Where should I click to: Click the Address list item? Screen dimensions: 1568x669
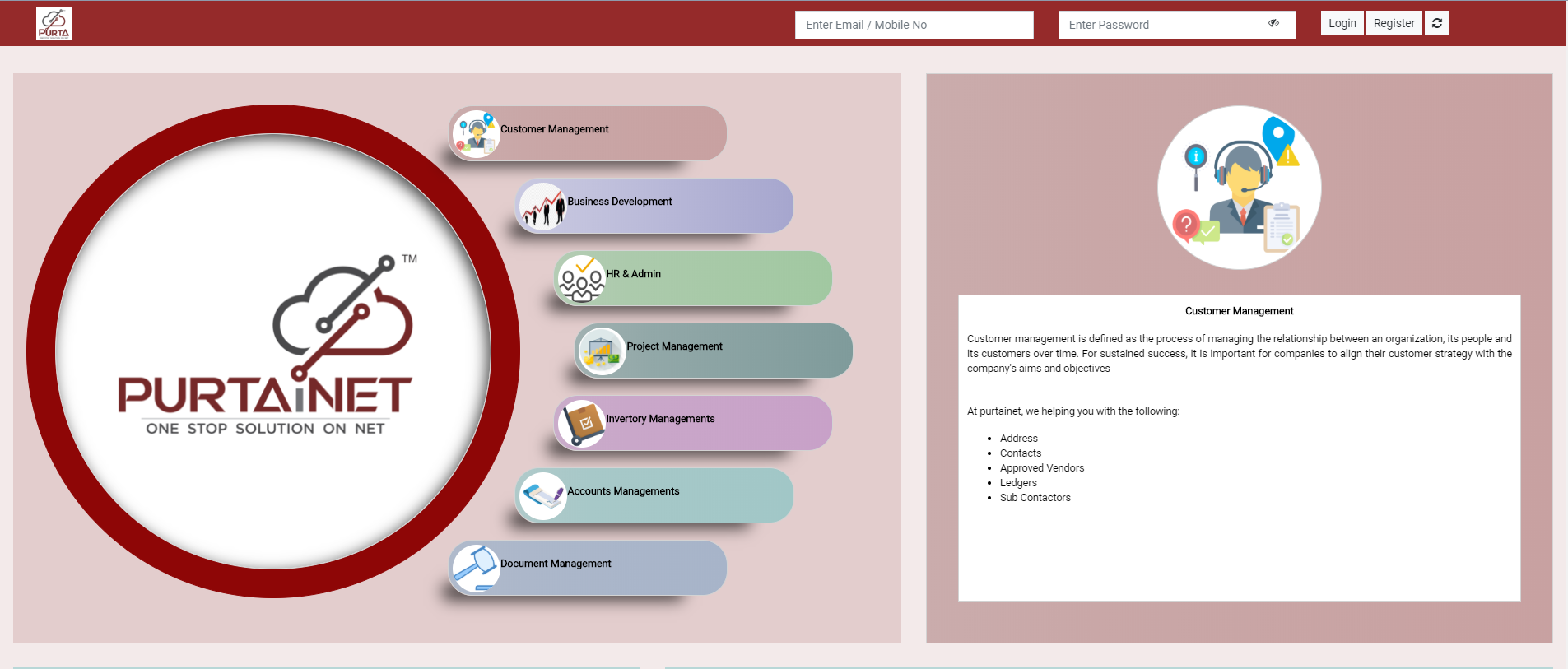[1019, 439]
